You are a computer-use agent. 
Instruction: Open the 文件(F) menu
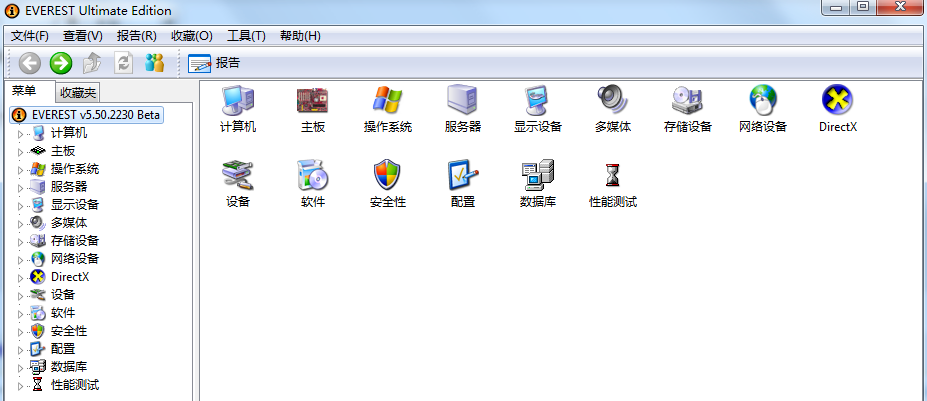coord(30,36)
